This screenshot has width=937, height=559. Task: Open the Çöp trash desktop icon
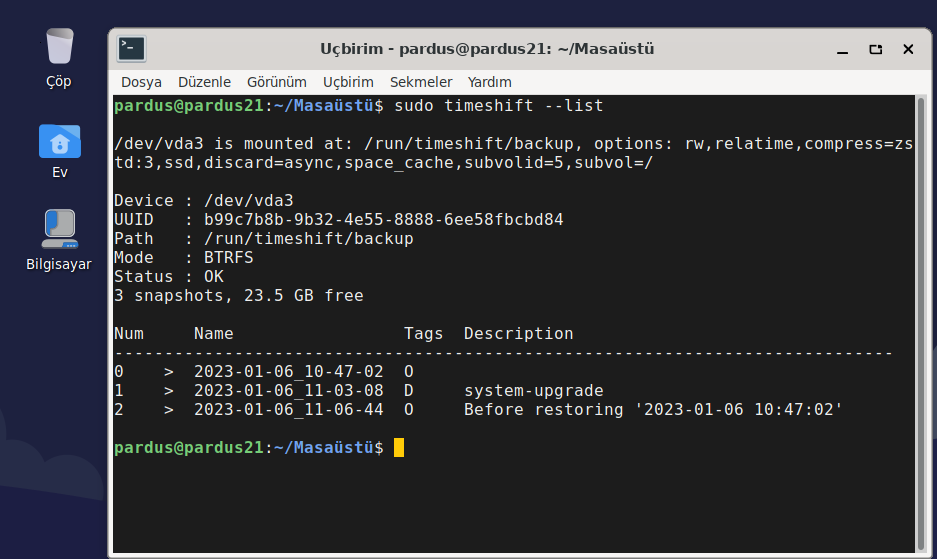pos(59,58)
